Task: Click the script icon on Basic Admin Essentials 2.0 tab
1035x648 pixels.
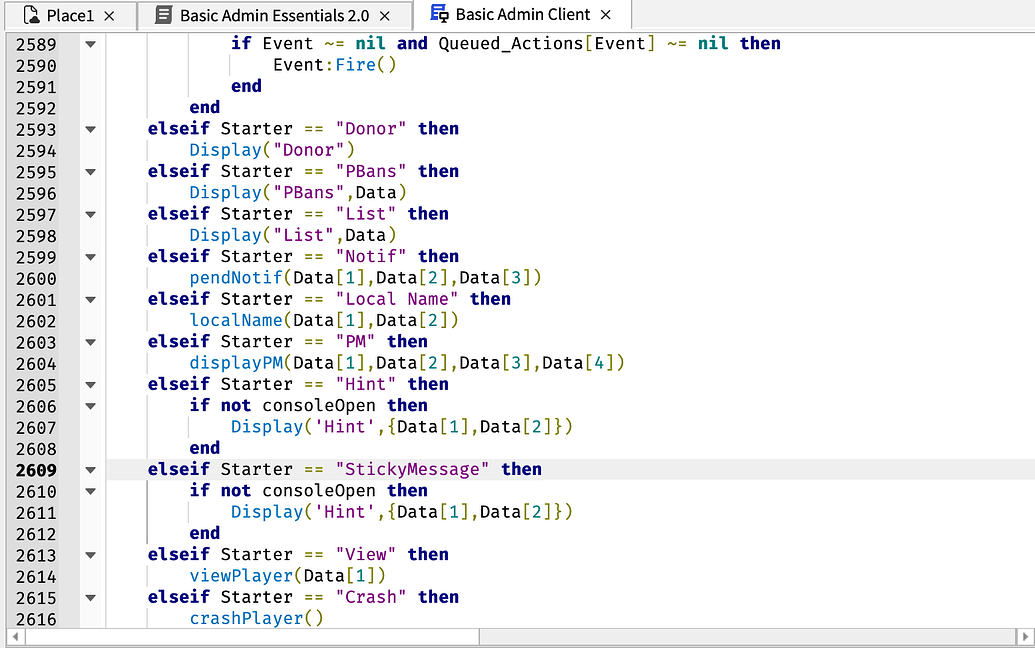Action: pyautogui.click(x=163, y=15)
